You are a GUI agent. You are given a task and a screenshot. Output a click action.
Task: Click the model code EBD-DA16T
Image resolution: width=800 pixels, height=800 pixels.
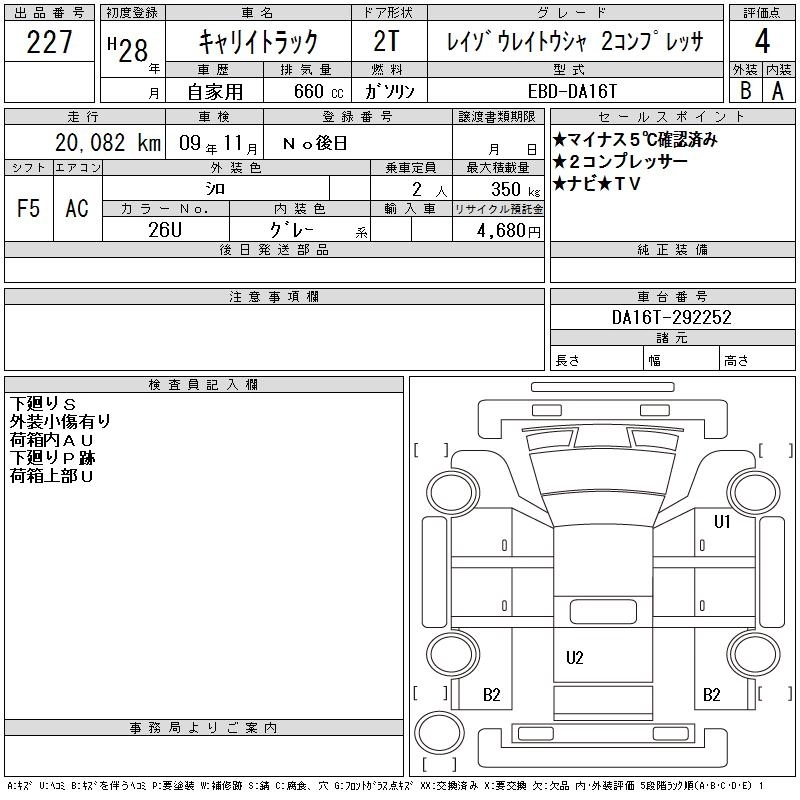pos(572,91)
